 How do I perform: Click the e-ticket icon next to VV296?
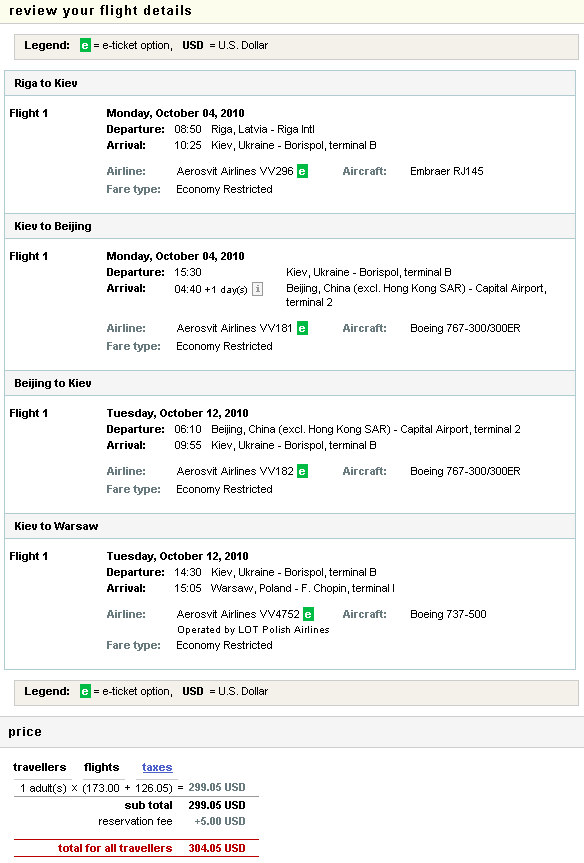(x=302, y=171)
